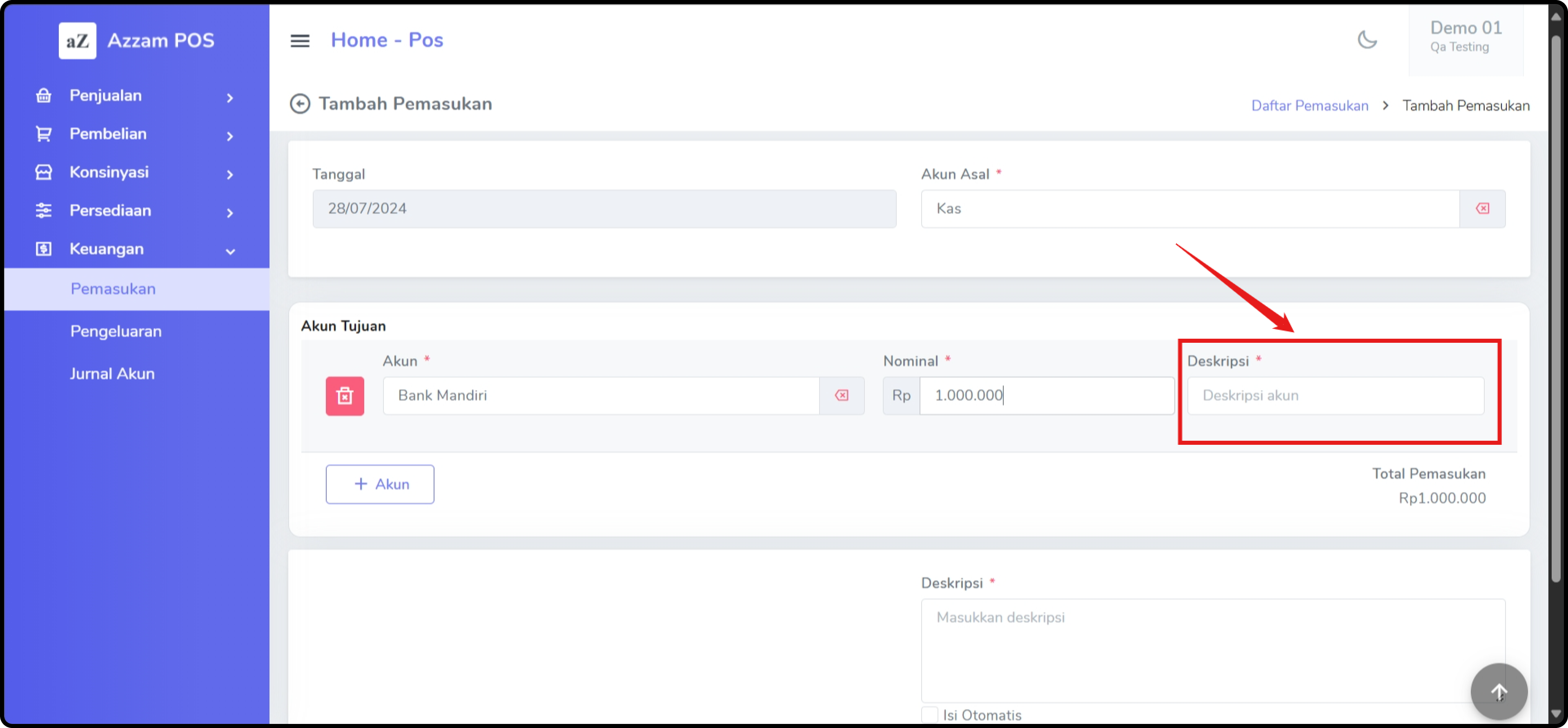
Task: Click the Penjualan basket icon
Action: [44, 95]
